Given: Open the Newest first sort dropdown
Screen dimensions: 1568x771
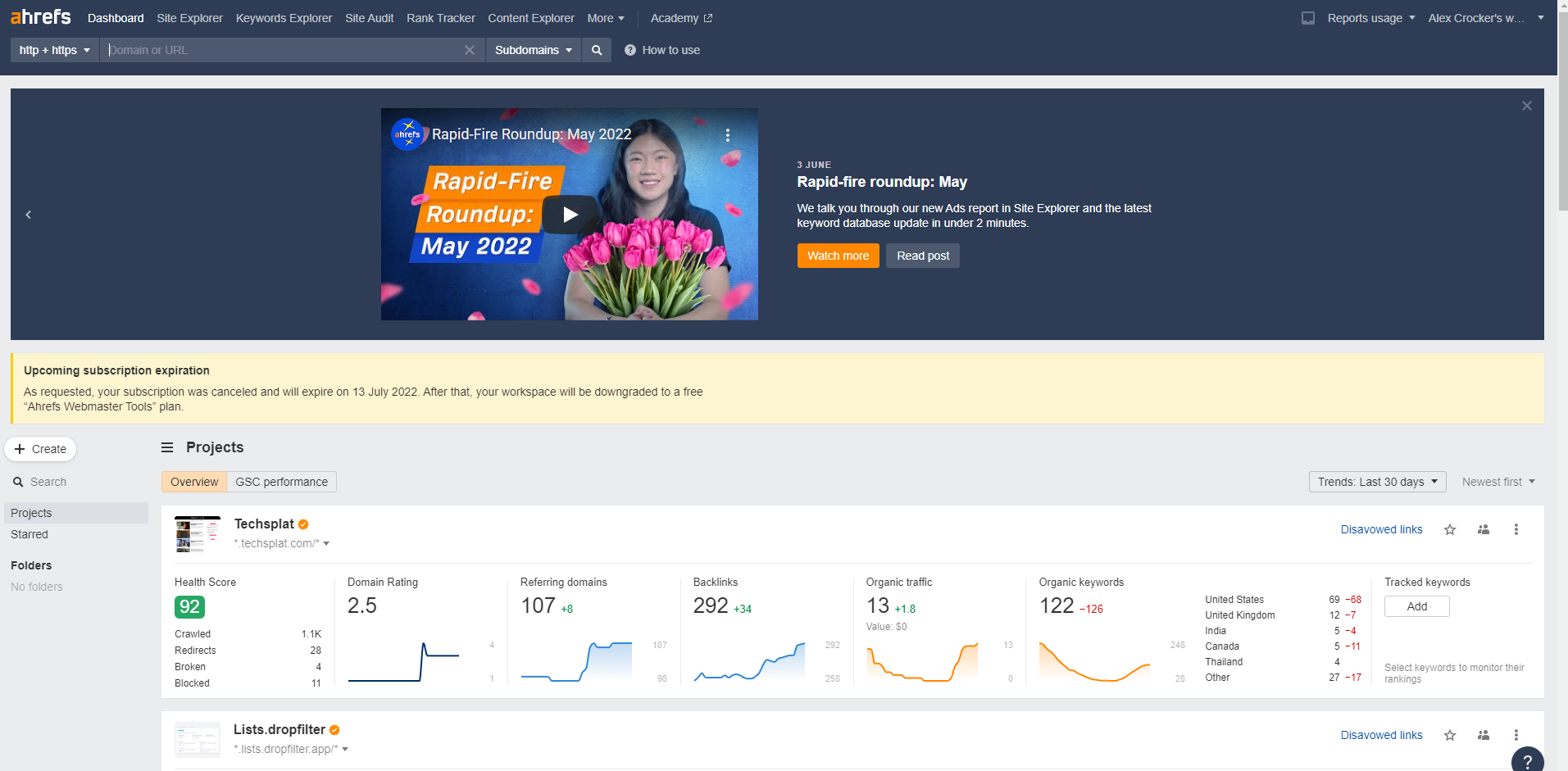Looking at the screenshot, I should 1498,482.
